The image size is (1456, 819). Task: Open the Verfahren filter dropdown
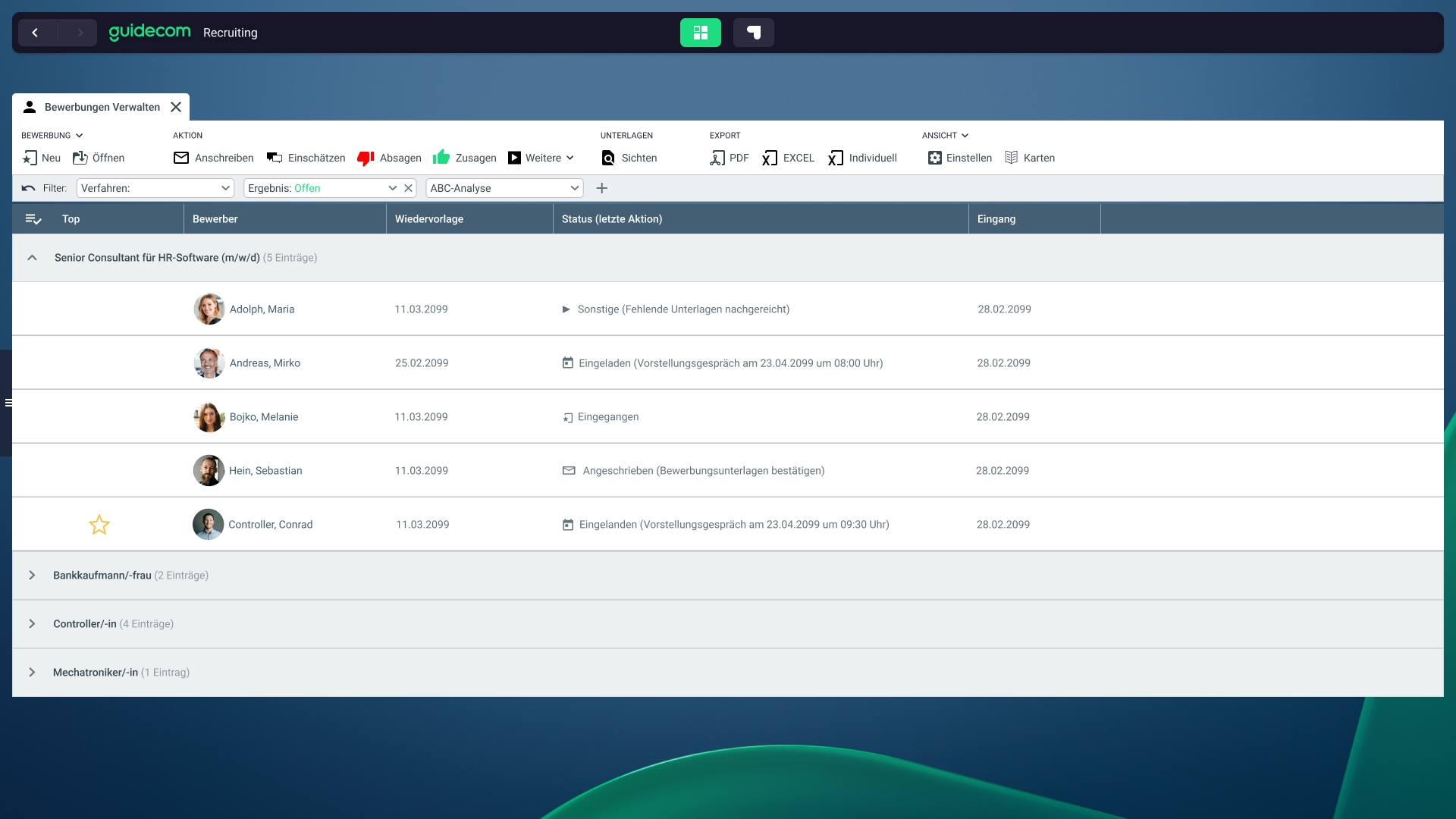point(155,188)
